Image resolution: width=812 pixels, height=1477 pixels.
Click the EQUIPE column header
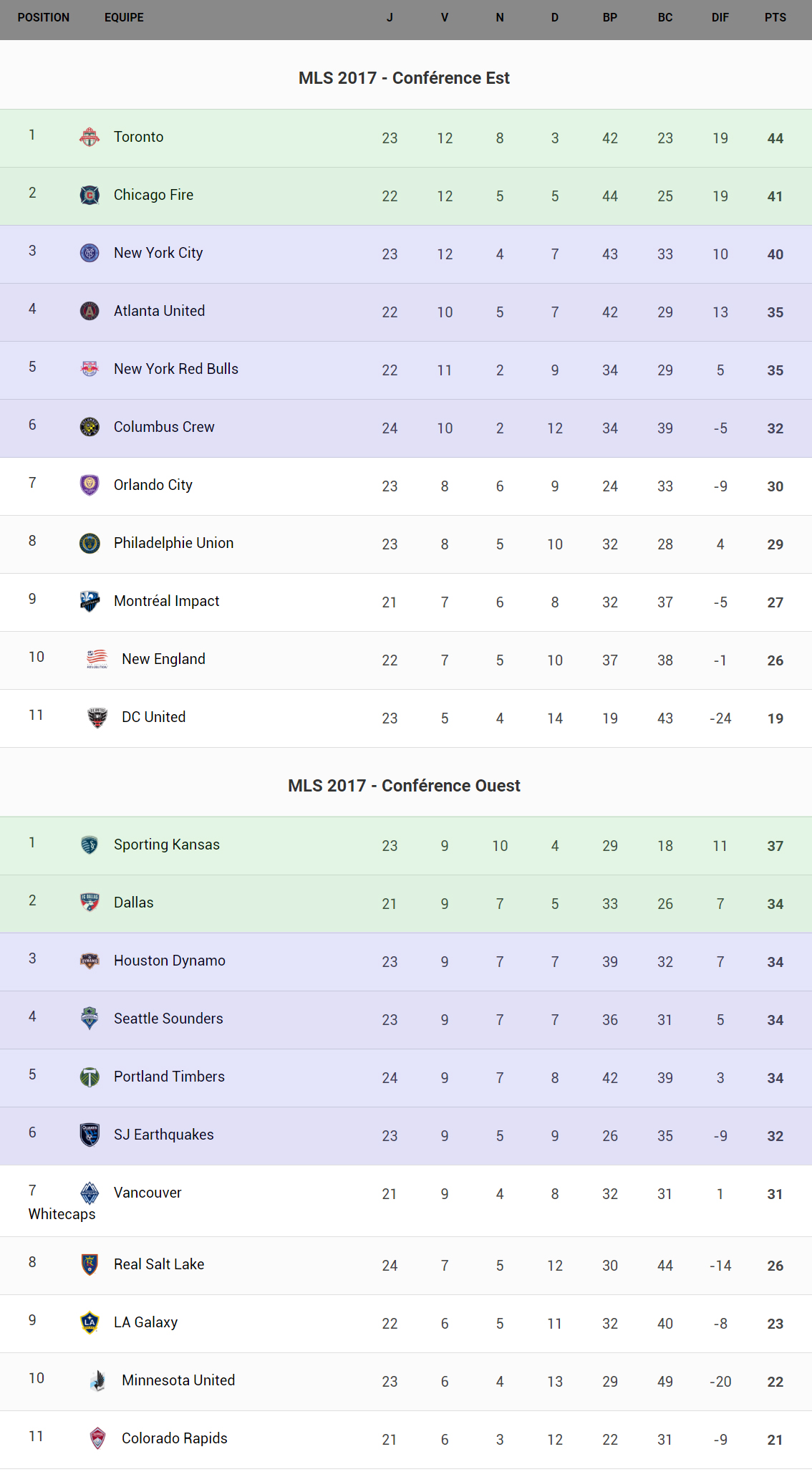(x=124, y=18)
